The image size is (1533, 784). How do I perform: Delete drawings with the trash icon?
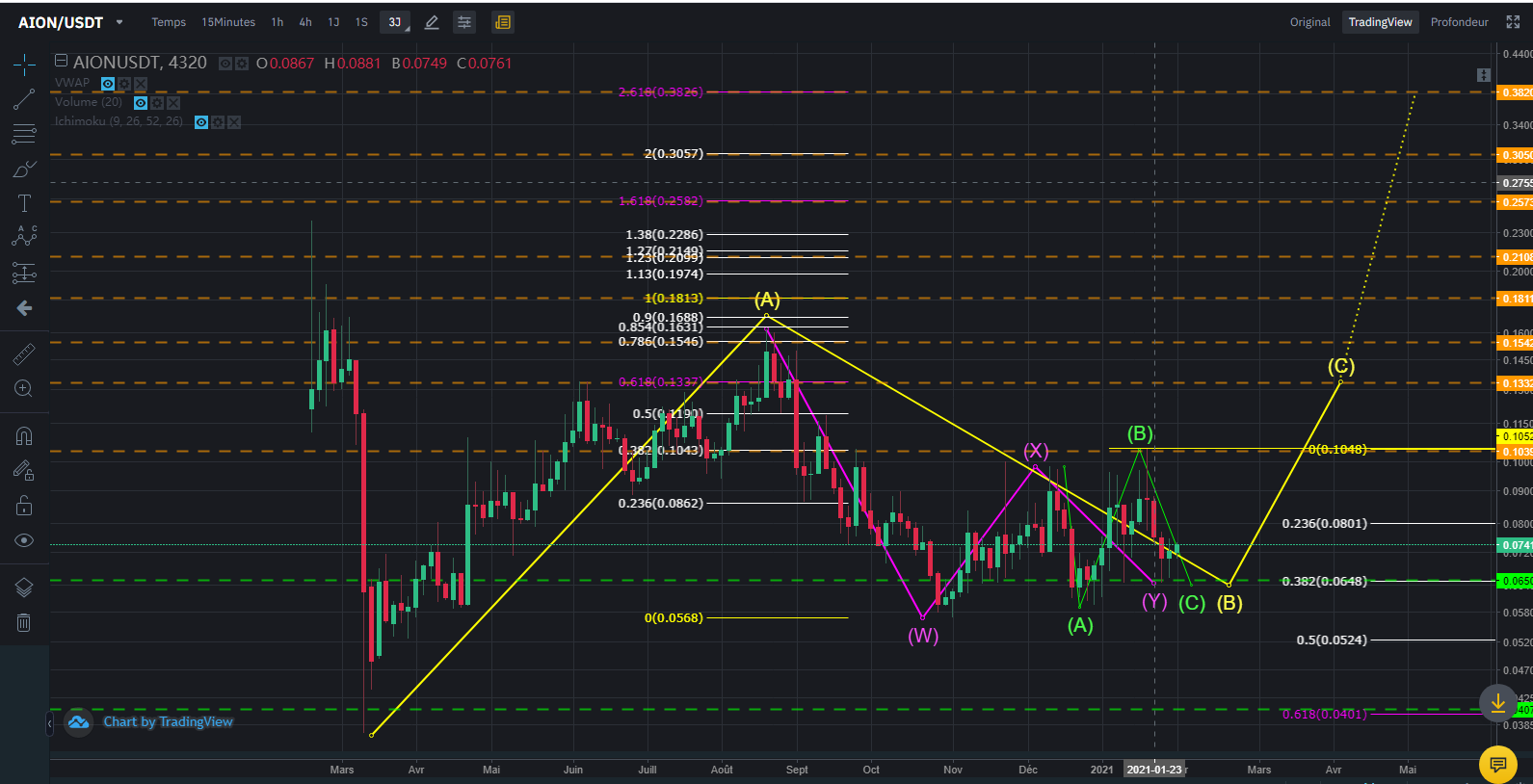[x=24, y=623]
